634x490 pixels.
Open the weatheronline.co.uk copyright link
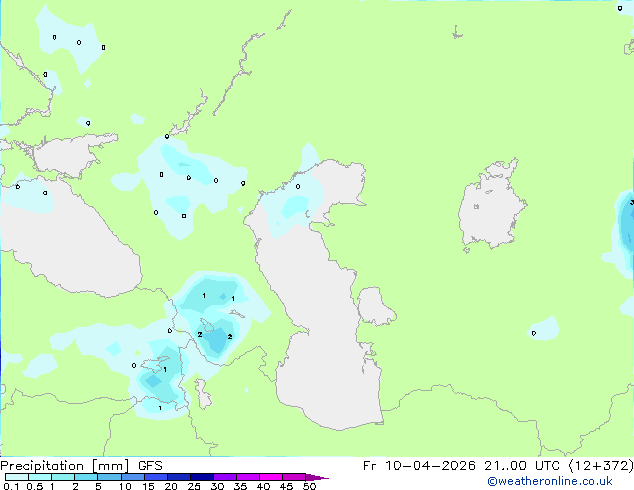coord(550,481)
